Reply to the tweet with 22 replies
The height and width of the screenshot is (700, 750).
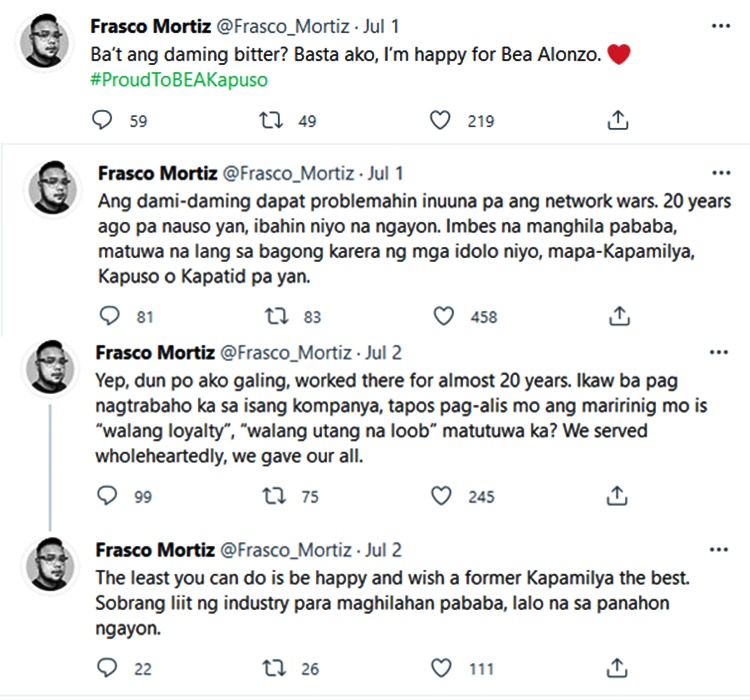pyautogui.click(x=108, y=666)
